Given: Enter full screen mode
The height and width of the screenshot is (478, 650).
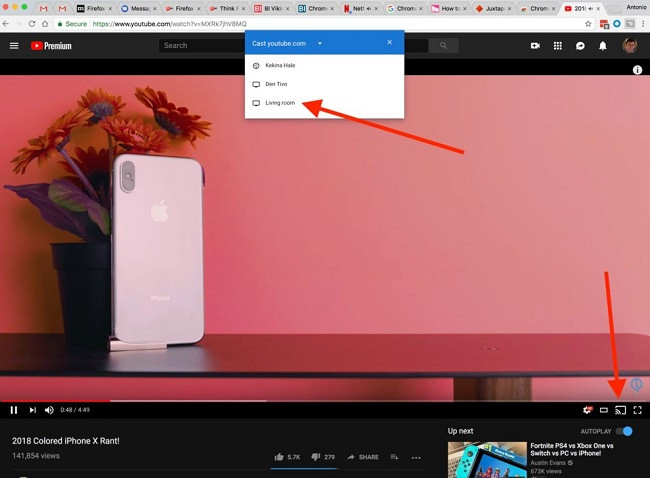Looking at the screenshot, I should point(637,410).
